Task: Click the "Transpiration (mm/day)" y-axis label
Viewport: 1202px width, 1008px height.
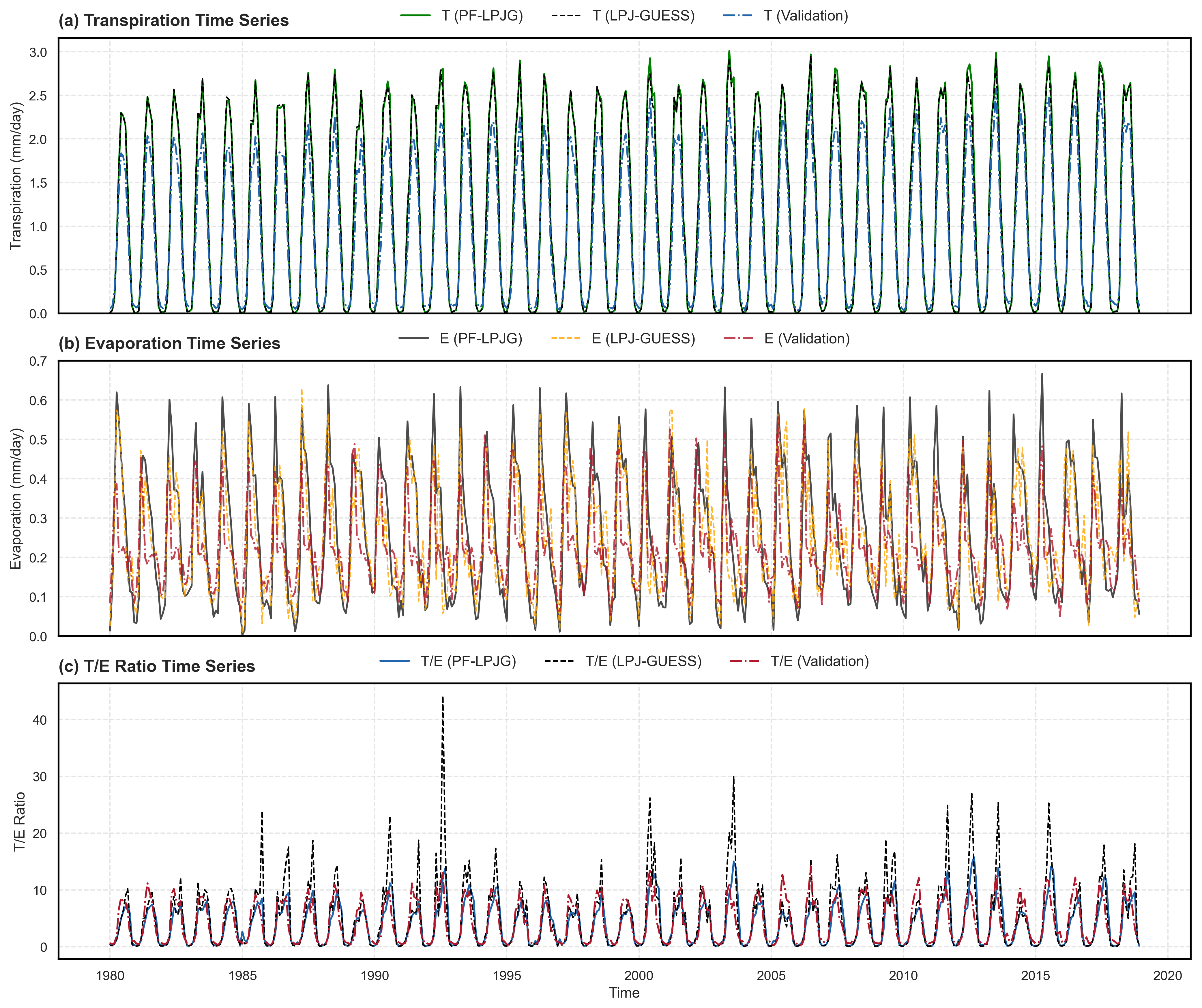Action: point(16,176)
